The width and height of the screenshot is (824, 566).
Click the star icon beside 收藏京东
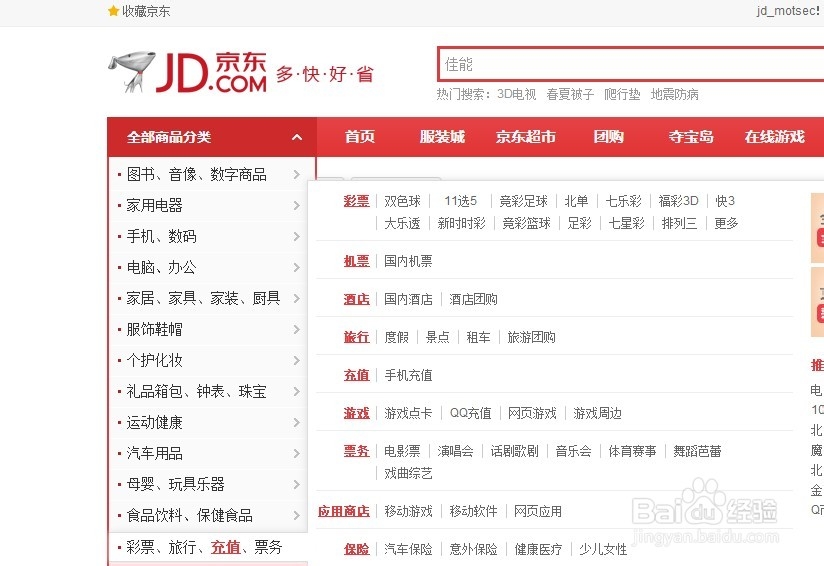tap(112, 11)
